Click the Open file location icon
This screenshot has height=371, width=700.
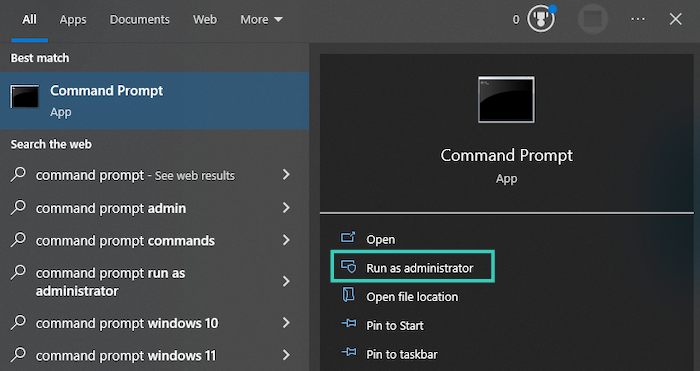point(348,295)
